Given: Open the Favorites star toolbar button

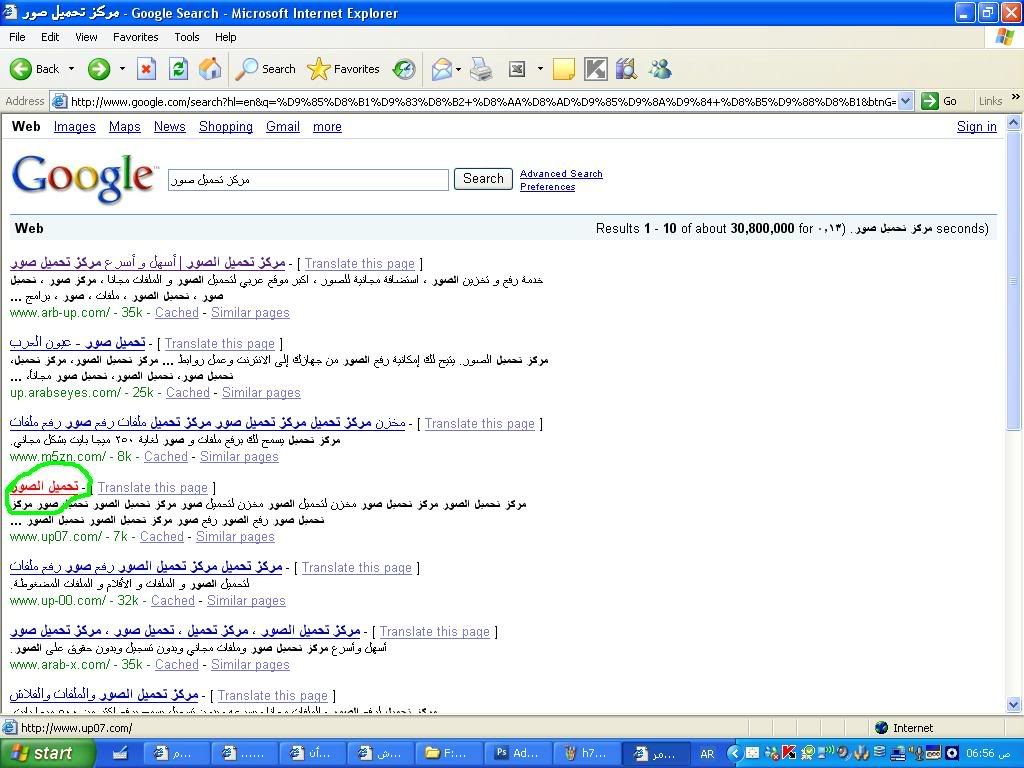Looking at the screenshot, I should [344, 69].
